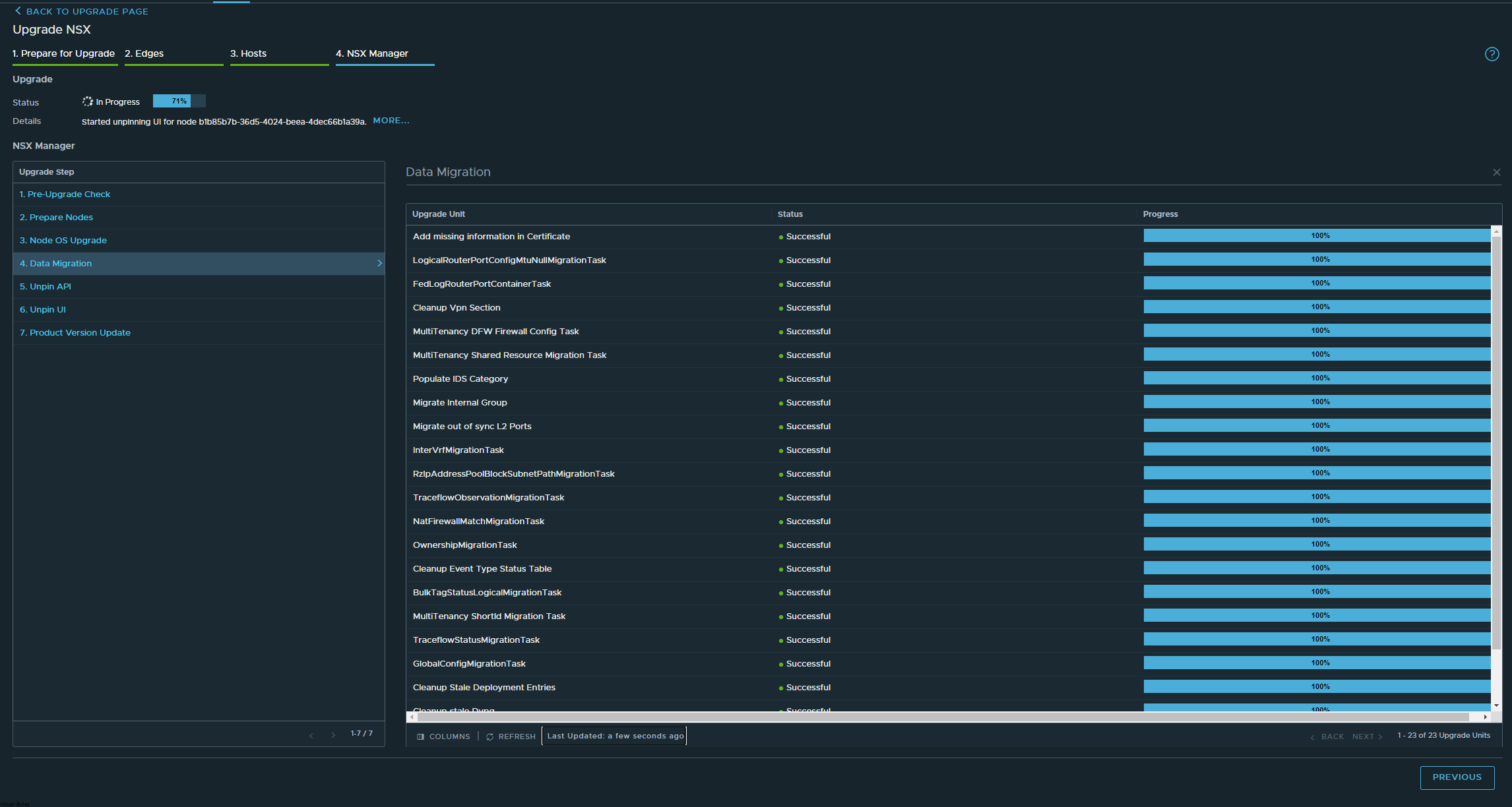
Task: Sort by Upgrade Unit column header
Action: pyautogui.click(x=439, y=214)
